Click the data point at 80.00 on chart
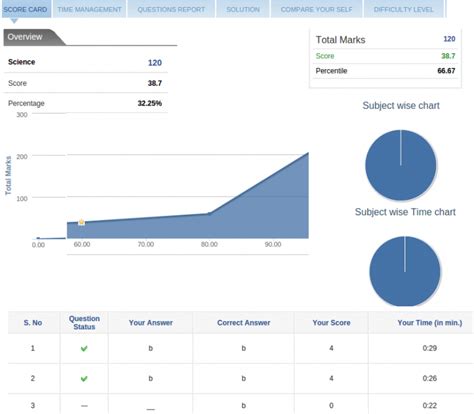The image size is (474, 414). [209, 213]
